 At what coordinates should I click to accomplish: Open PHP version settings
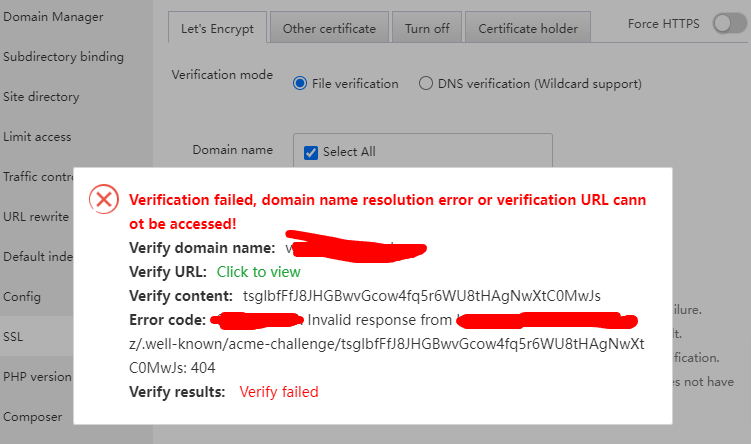tap(37, 377)
